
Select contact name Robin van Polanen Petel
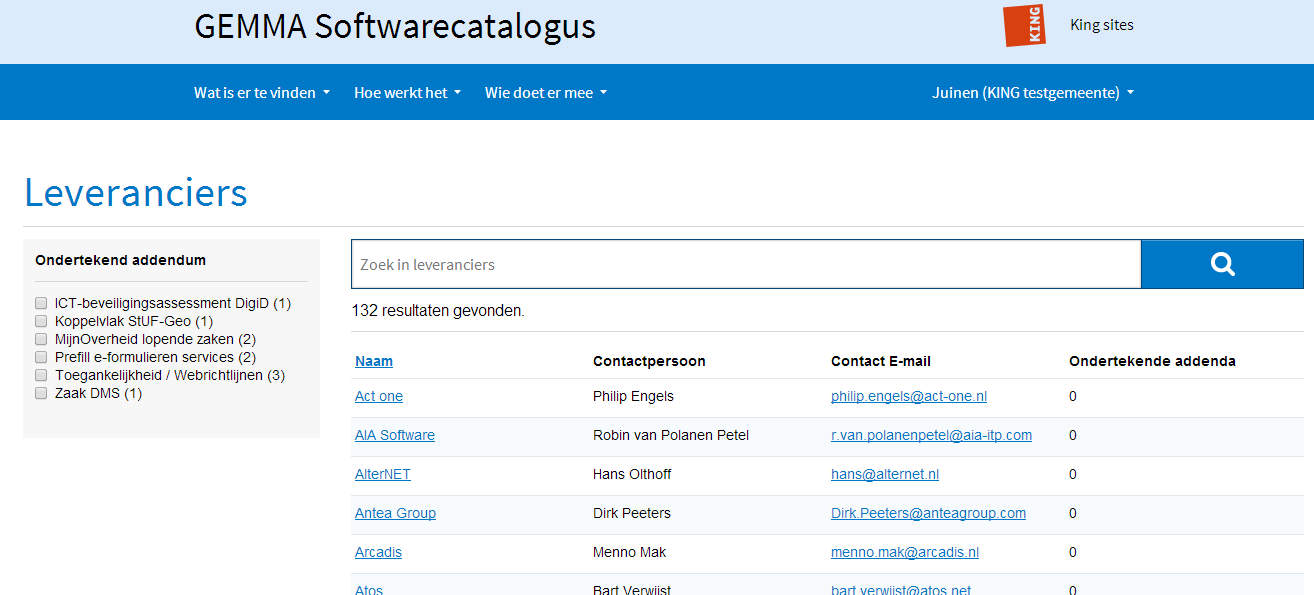tap(671, 435)
